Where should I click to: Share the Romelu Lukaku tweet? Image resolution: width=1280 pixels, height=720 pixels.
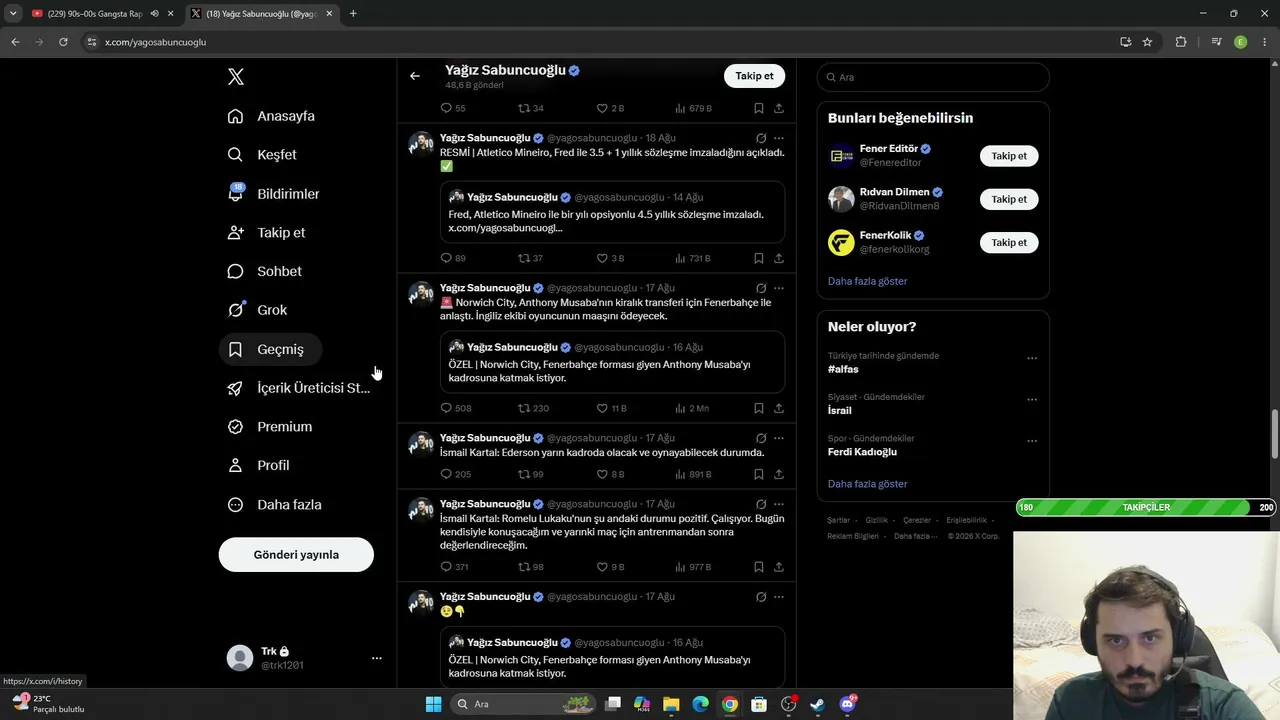(x=778, y=567)
